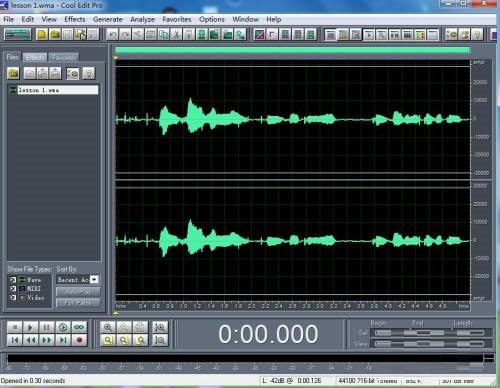
Task: Start recording with the red Record button
Action: [79, 340]
